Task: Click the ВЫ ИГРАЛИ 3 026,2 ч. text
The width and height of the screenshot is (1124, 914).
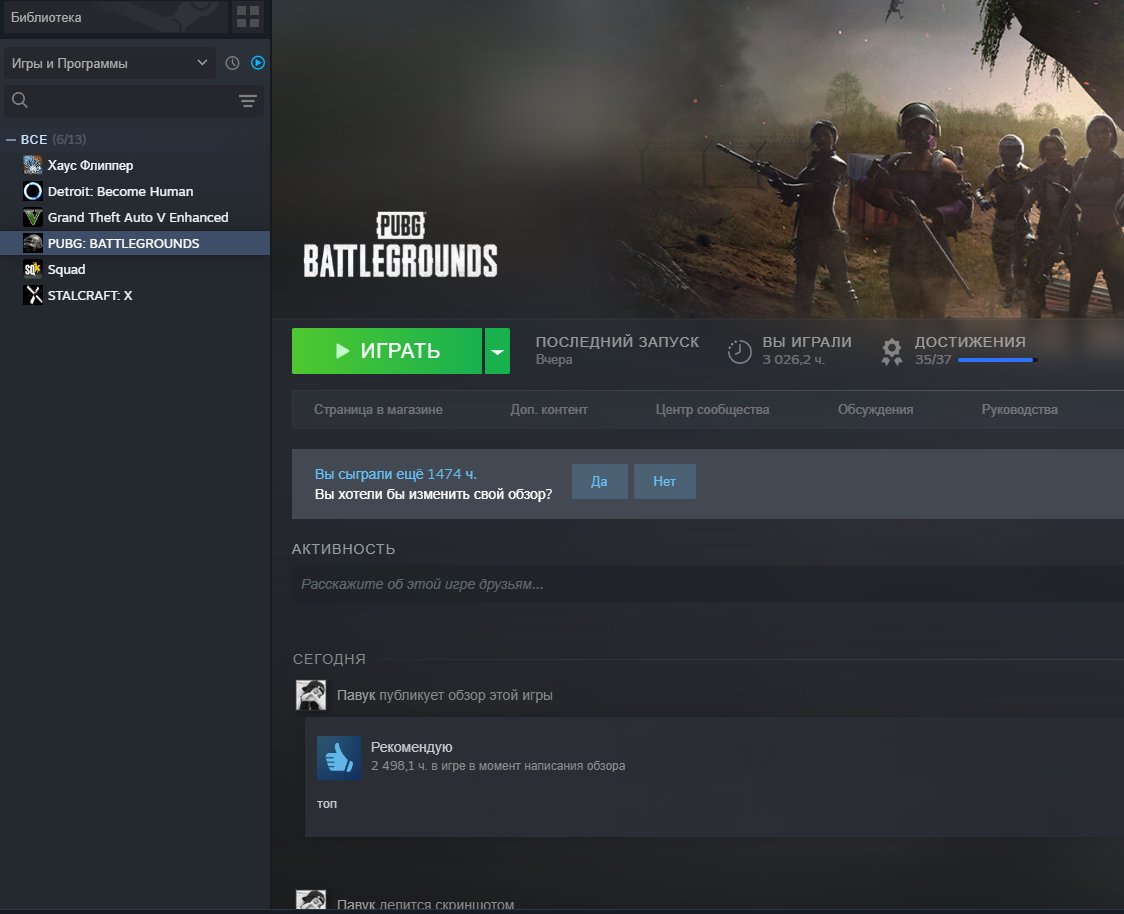Action: [x=806, y=351]
